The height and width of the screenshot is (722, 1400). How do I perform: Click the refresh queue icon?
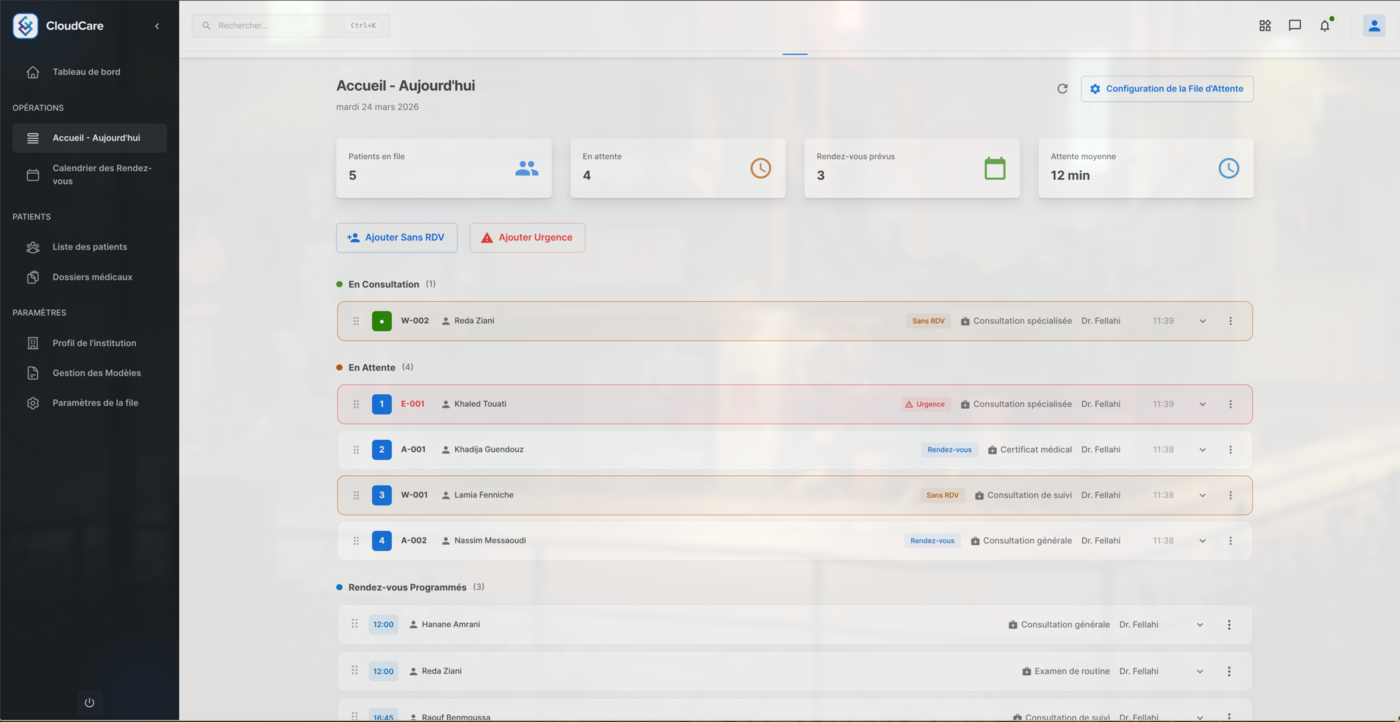[1062, 88]
